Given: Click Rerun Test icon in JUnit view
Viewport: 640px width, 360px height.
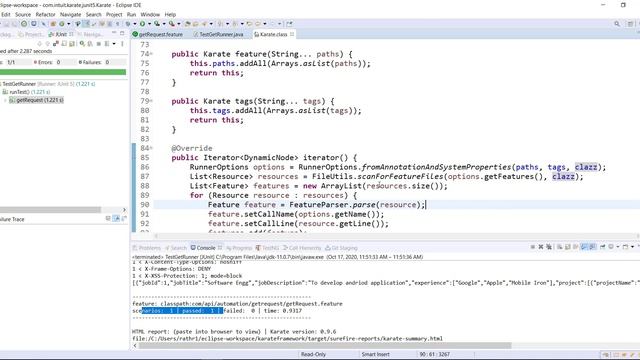Looking at the screenshot, I should click(x=82, y=43).
